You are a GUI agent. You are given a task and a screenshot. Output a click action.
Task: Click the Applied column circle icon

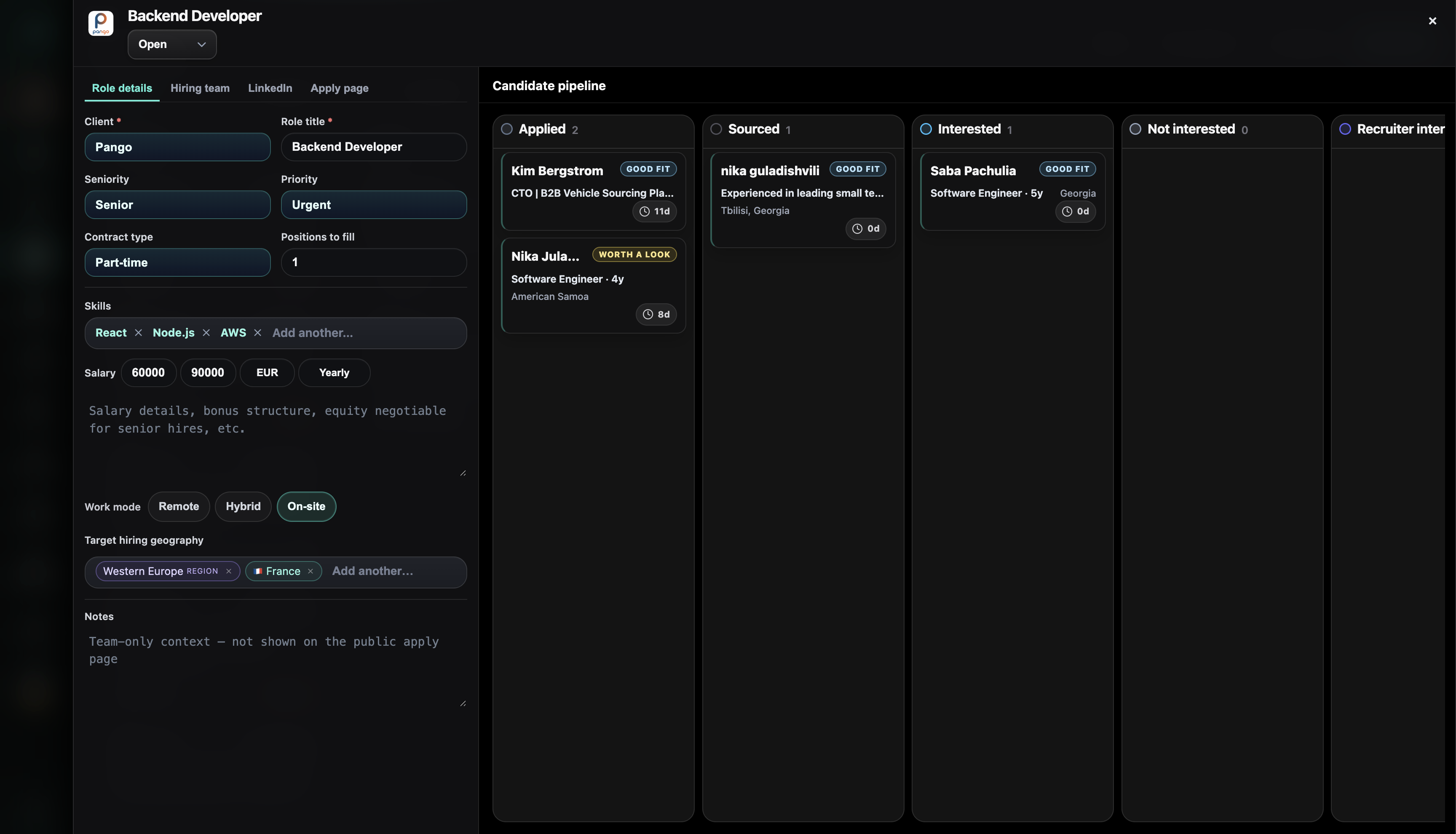(506, 129)
